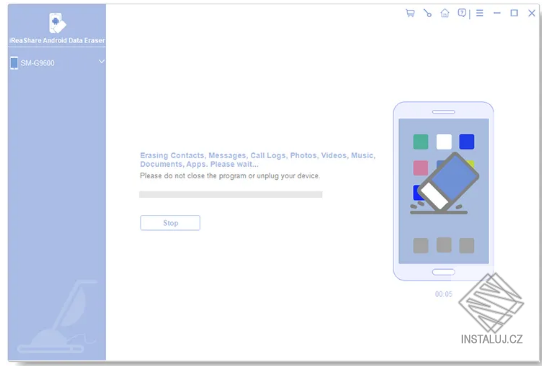This screenshot has width=542, height=366.
Task: Click the erasing progress bar
Action: pyautogui.click(x=231, y=195)
